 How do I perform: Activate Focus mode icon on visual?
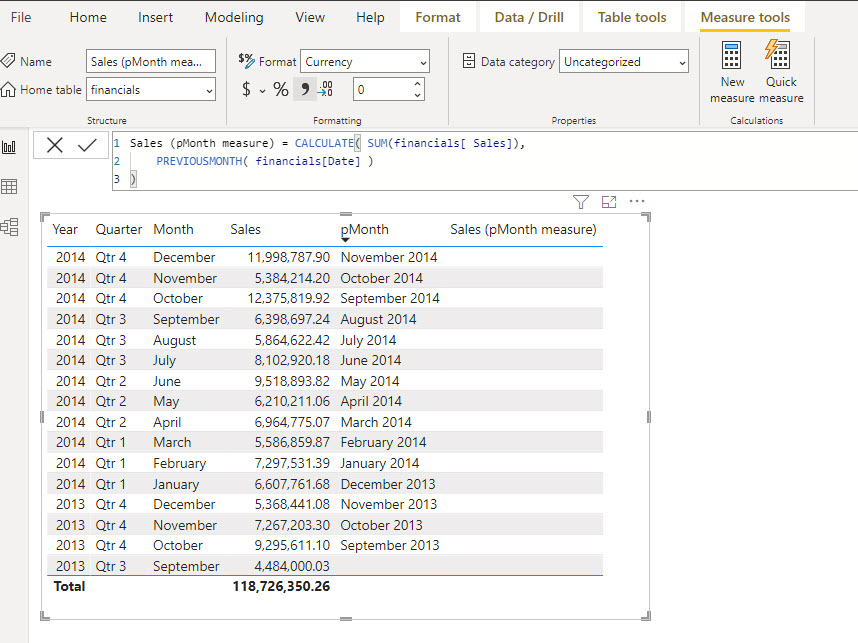[608, 202]
